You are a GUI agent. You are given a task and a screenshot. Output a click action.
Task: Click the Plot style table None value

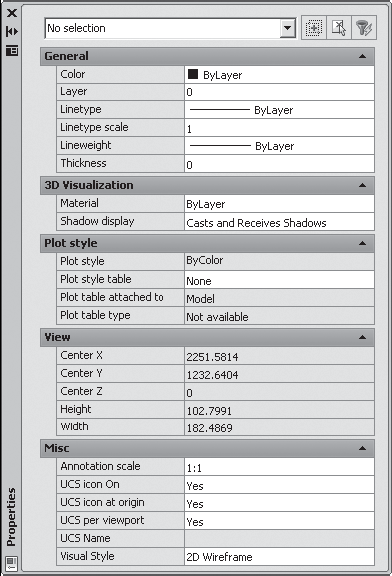coord(279,280)
